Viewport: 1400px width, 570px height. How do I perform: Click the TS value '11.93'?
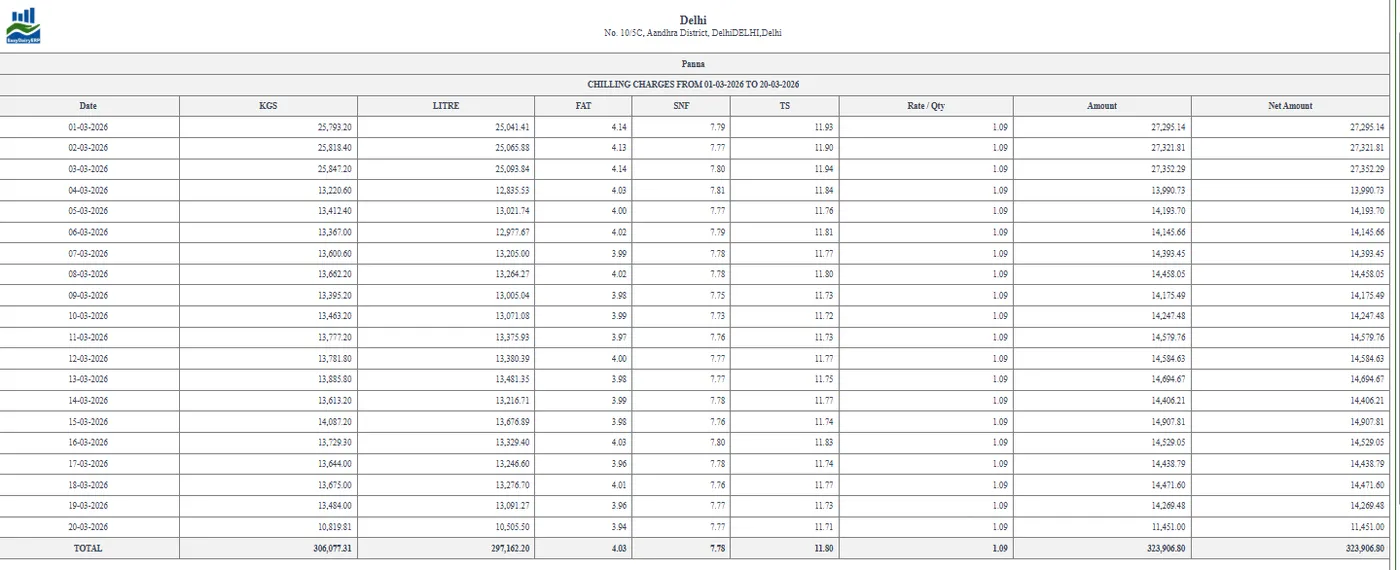click(824, 127)
